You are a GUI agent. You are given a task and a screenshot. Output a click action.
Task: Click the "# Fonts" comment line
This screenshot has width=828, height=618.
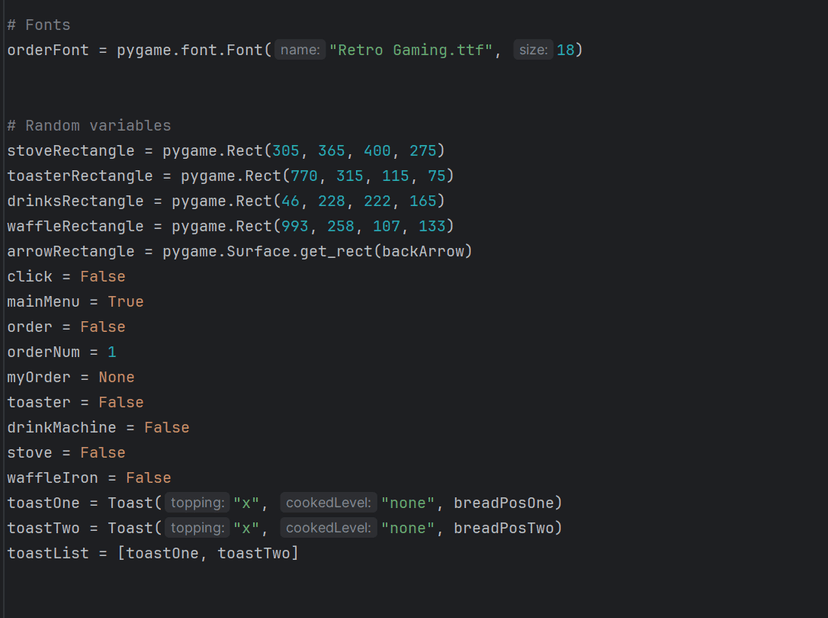(39, 25)
